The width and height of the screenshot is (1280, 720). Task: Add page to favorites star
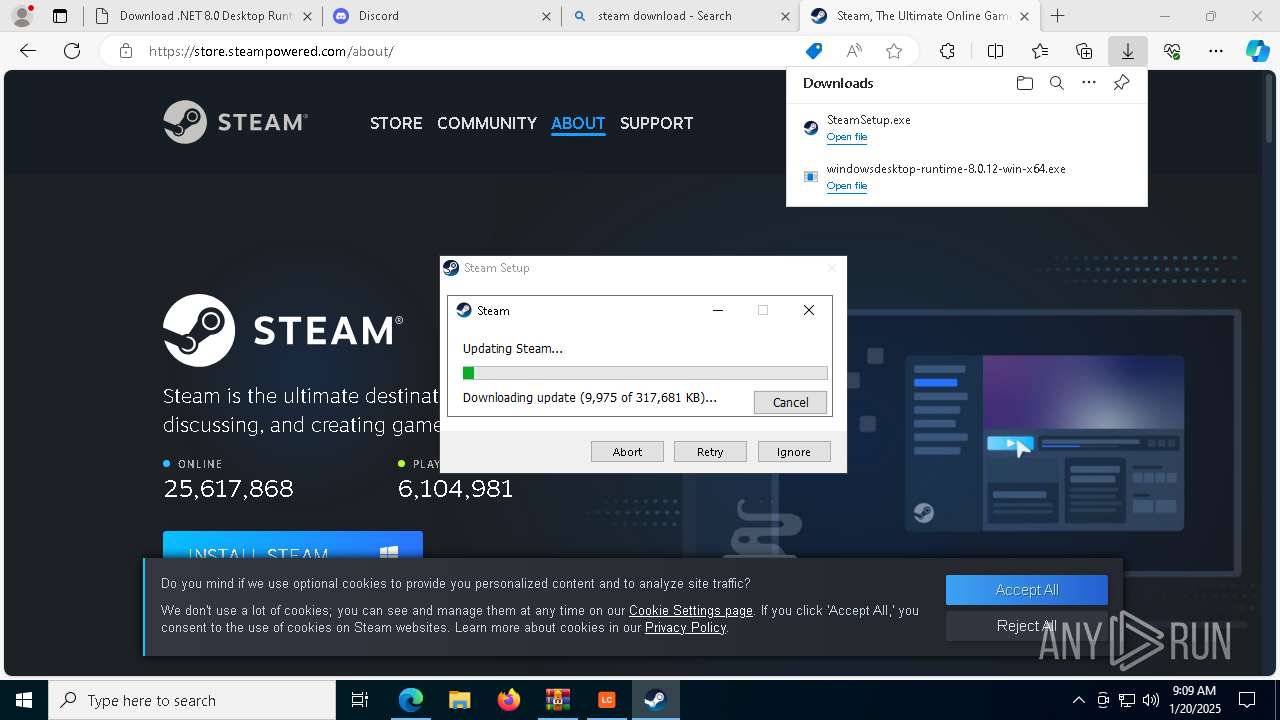click(x=894, y=51)
